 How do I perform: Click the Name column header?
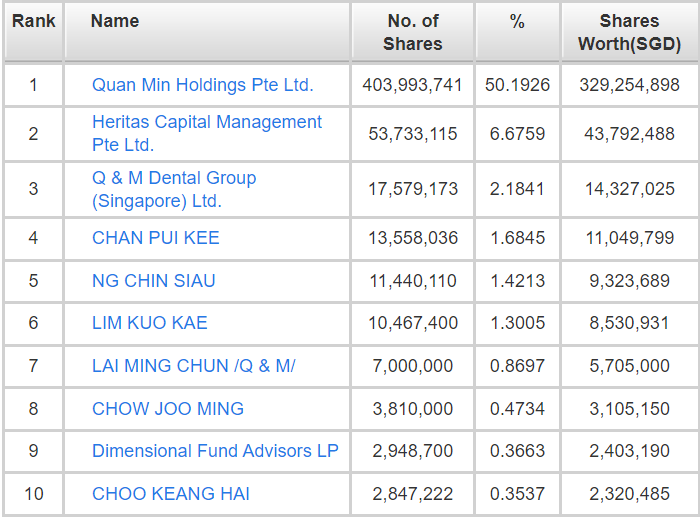click(115, 21)
